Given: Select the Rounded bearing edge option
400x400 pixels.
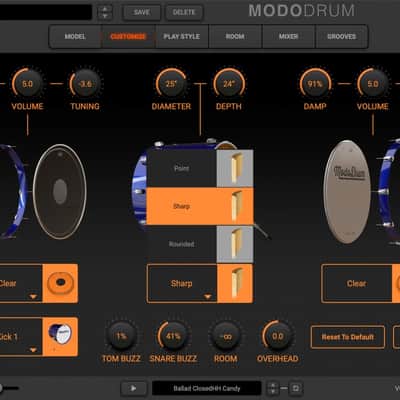Looking at the screenshot, I should 182,244.
